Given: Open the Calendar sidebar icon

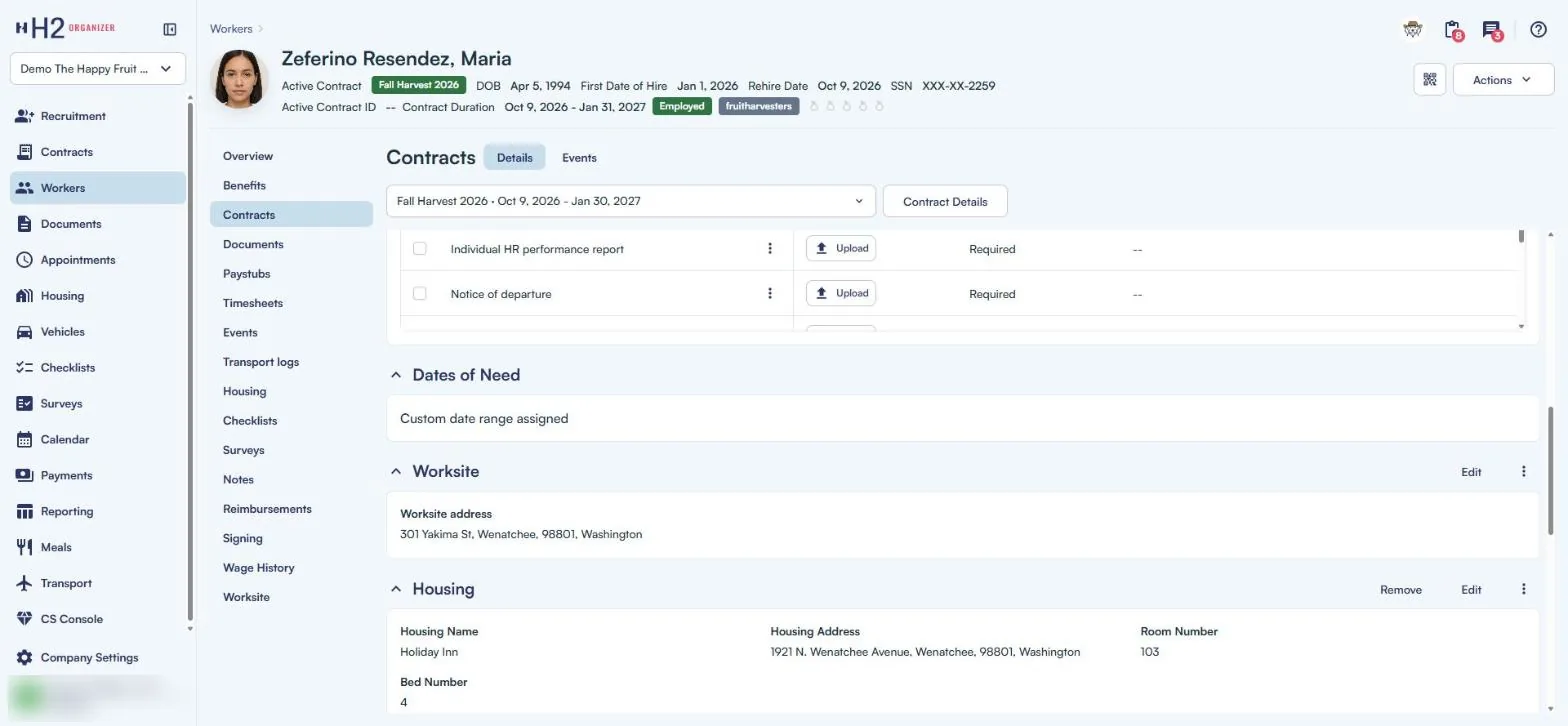Looking at the screenshot, I should pos(25,440).
